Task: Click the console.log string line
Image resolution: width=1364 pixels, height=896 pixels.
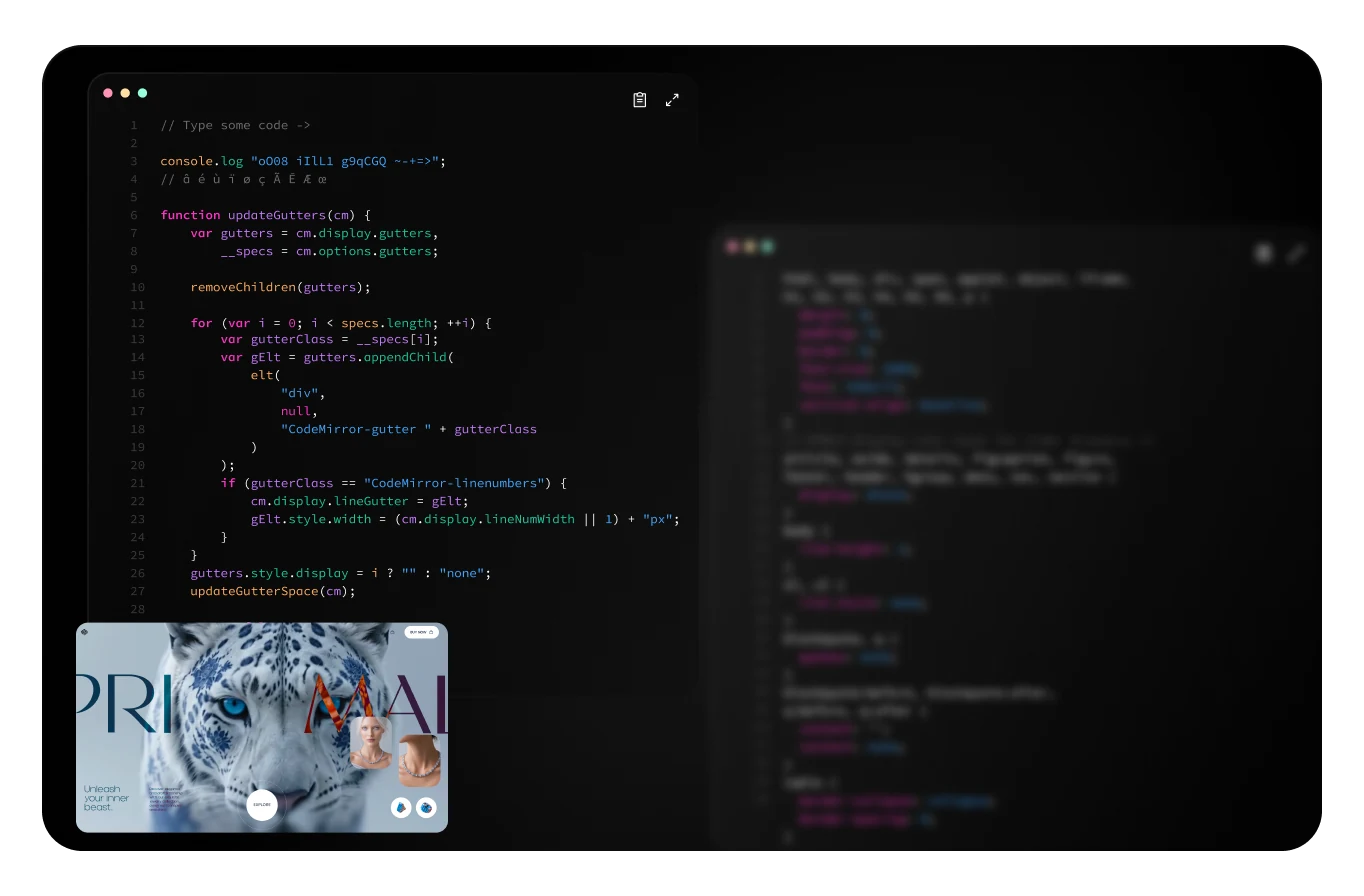Action: tap(303, 161)
